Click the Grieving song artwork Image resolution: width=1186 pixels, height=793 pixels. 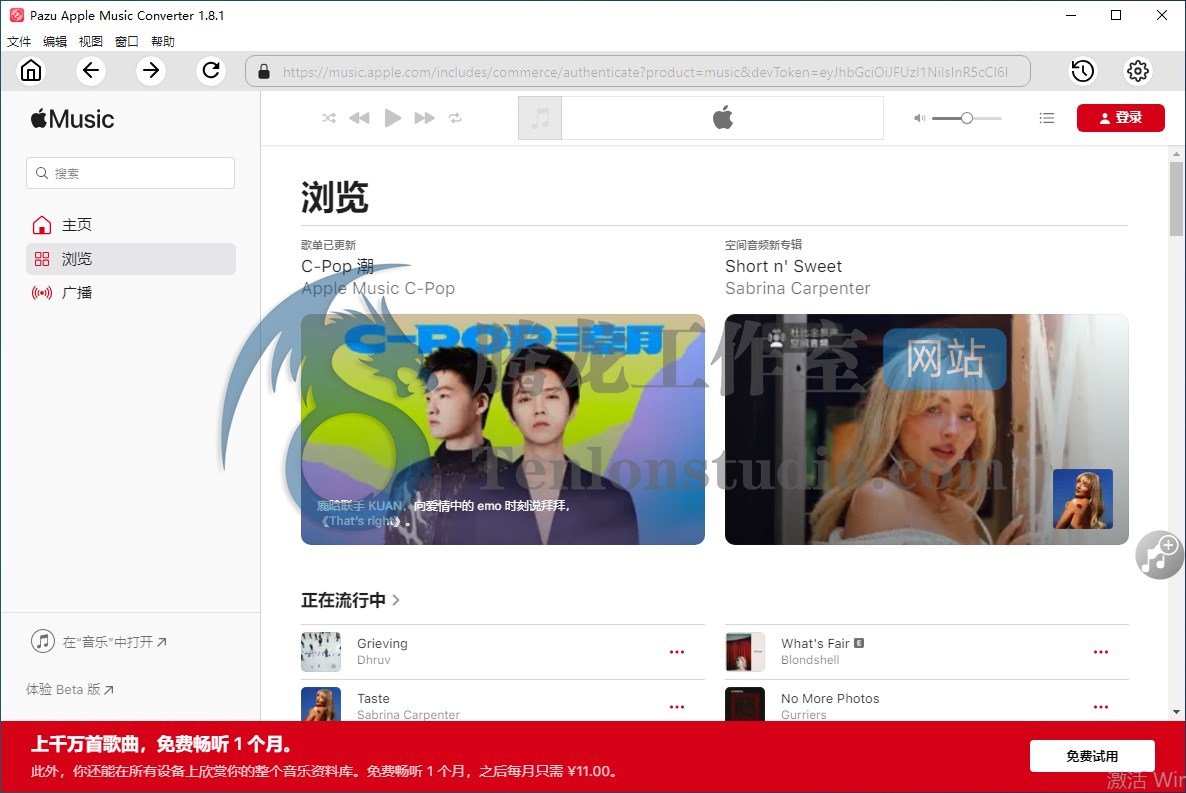pyautogui.click(x=321, y=652)
